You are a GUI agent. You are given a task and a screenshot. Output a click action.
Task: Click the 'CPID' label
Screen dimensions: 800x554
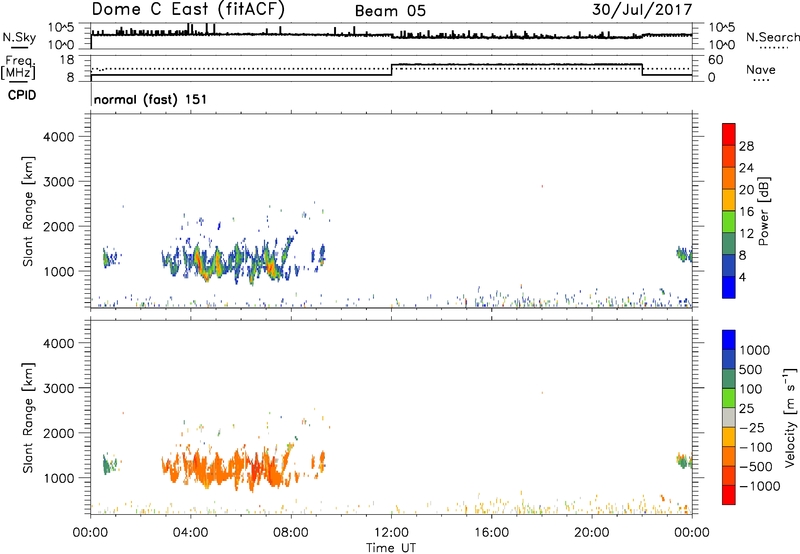22,95
